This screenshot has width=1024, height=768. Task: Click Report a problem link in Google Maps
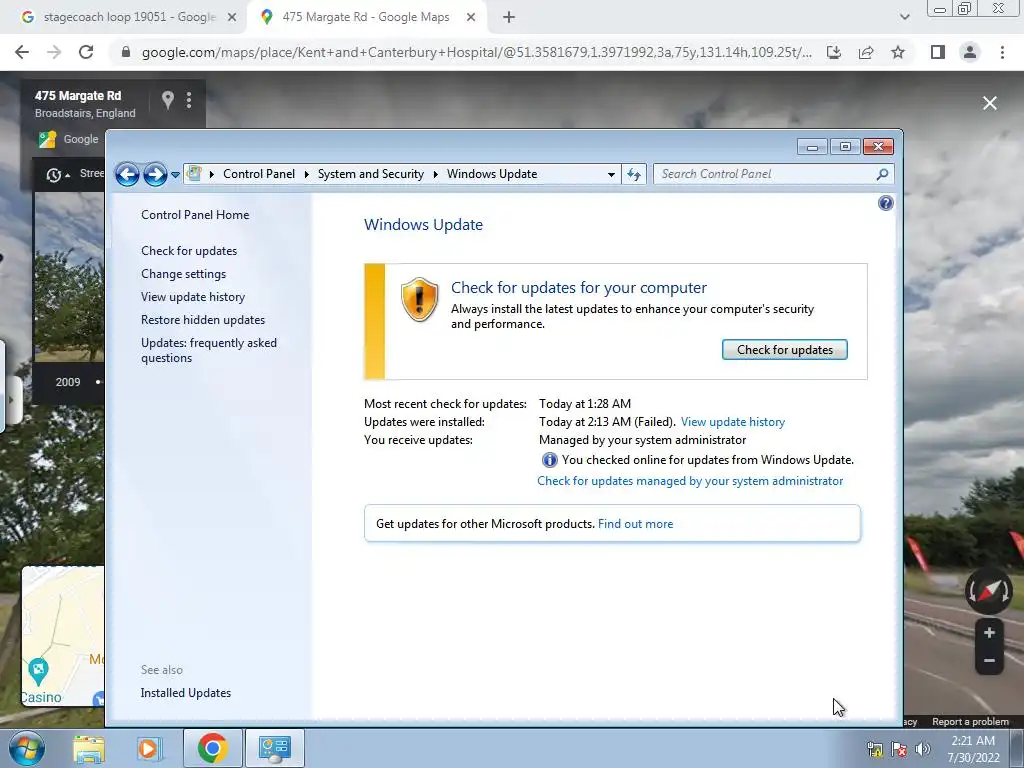coord(970,722)
